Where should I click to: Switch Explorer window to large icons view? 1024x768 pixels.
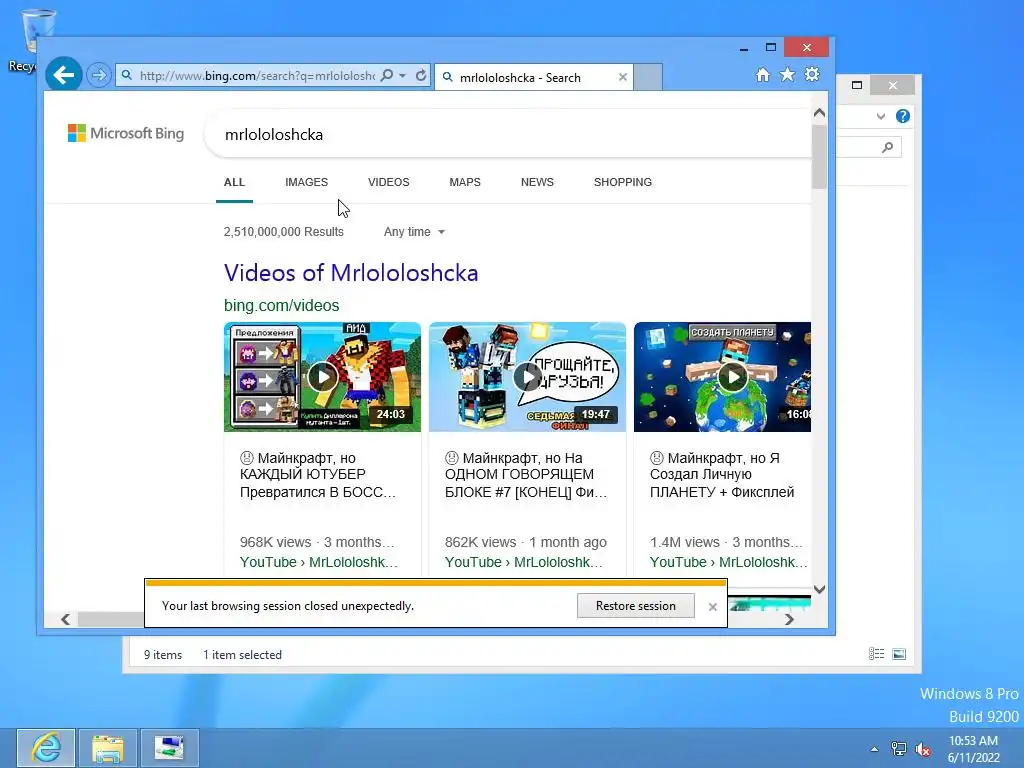899,654
